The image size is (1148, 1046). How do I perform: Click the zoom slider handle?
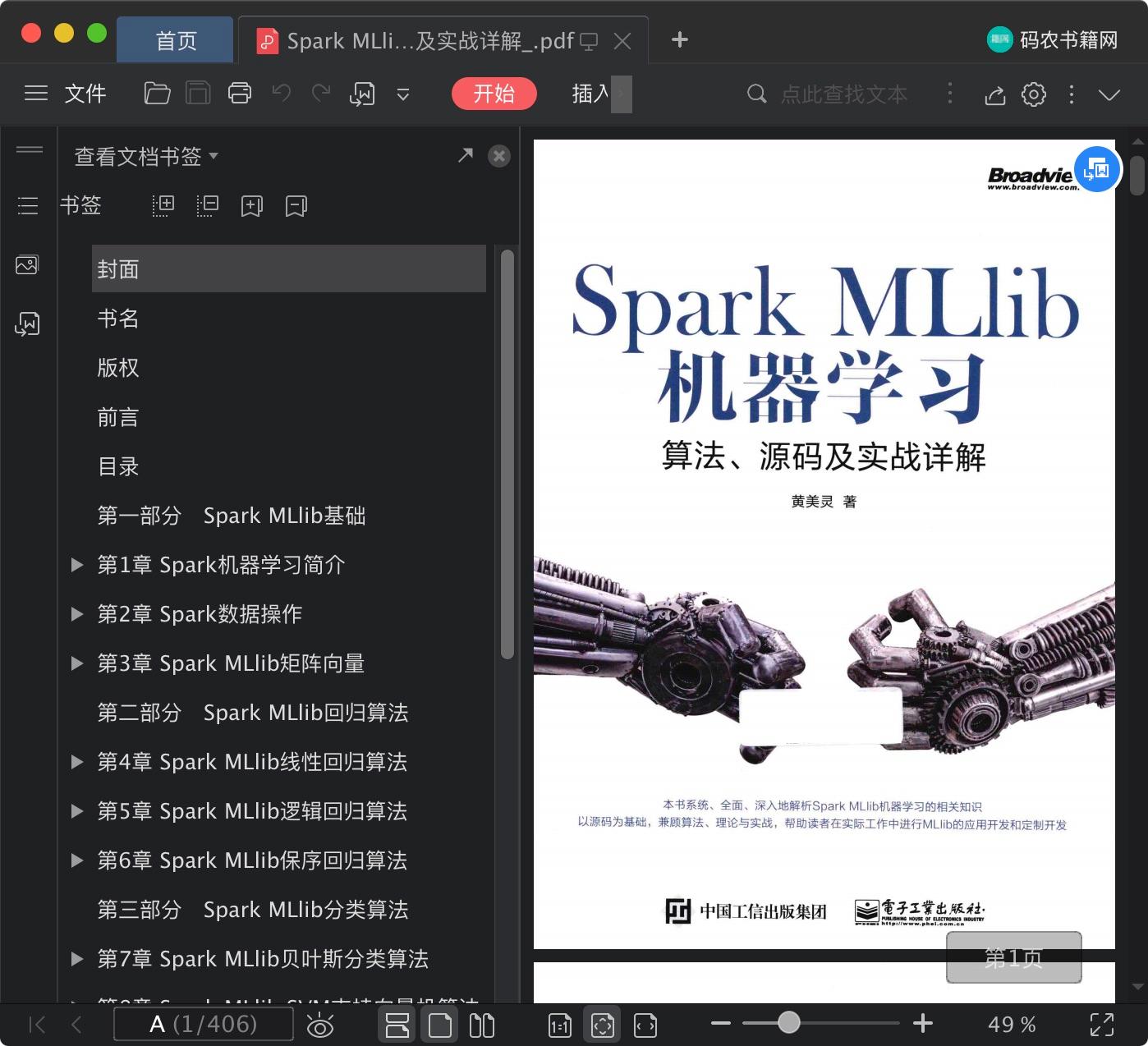tap(789, 1022)
